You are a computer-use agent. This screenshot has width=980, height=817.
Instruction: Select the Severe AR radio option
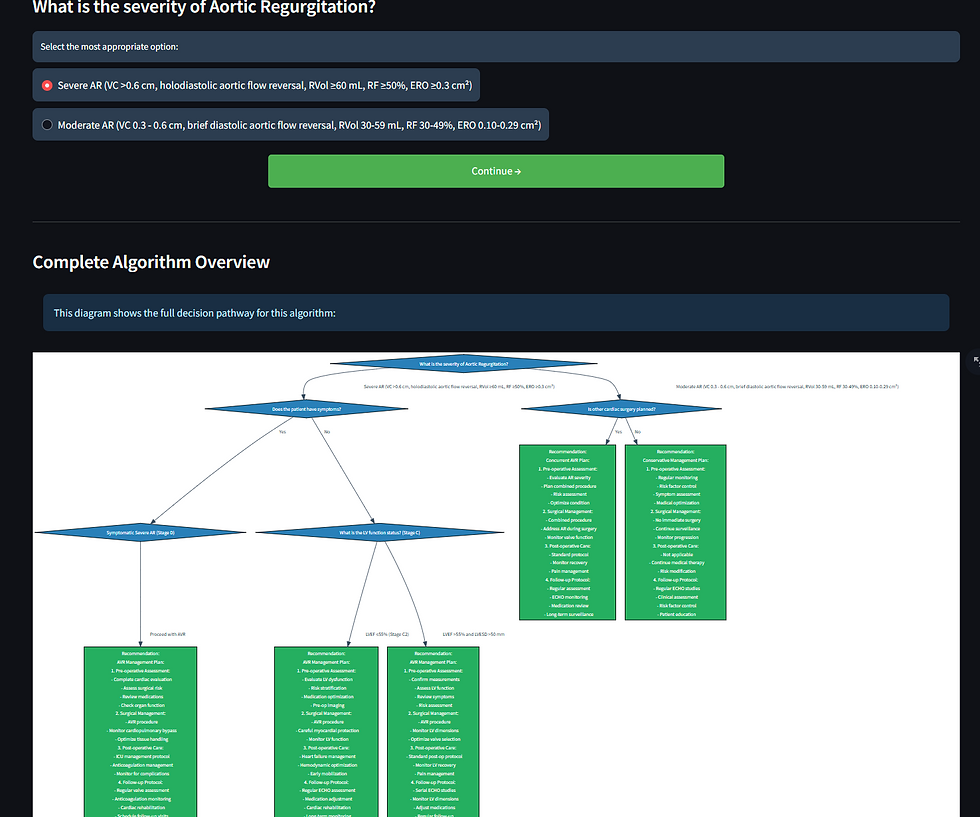point(46,85)
